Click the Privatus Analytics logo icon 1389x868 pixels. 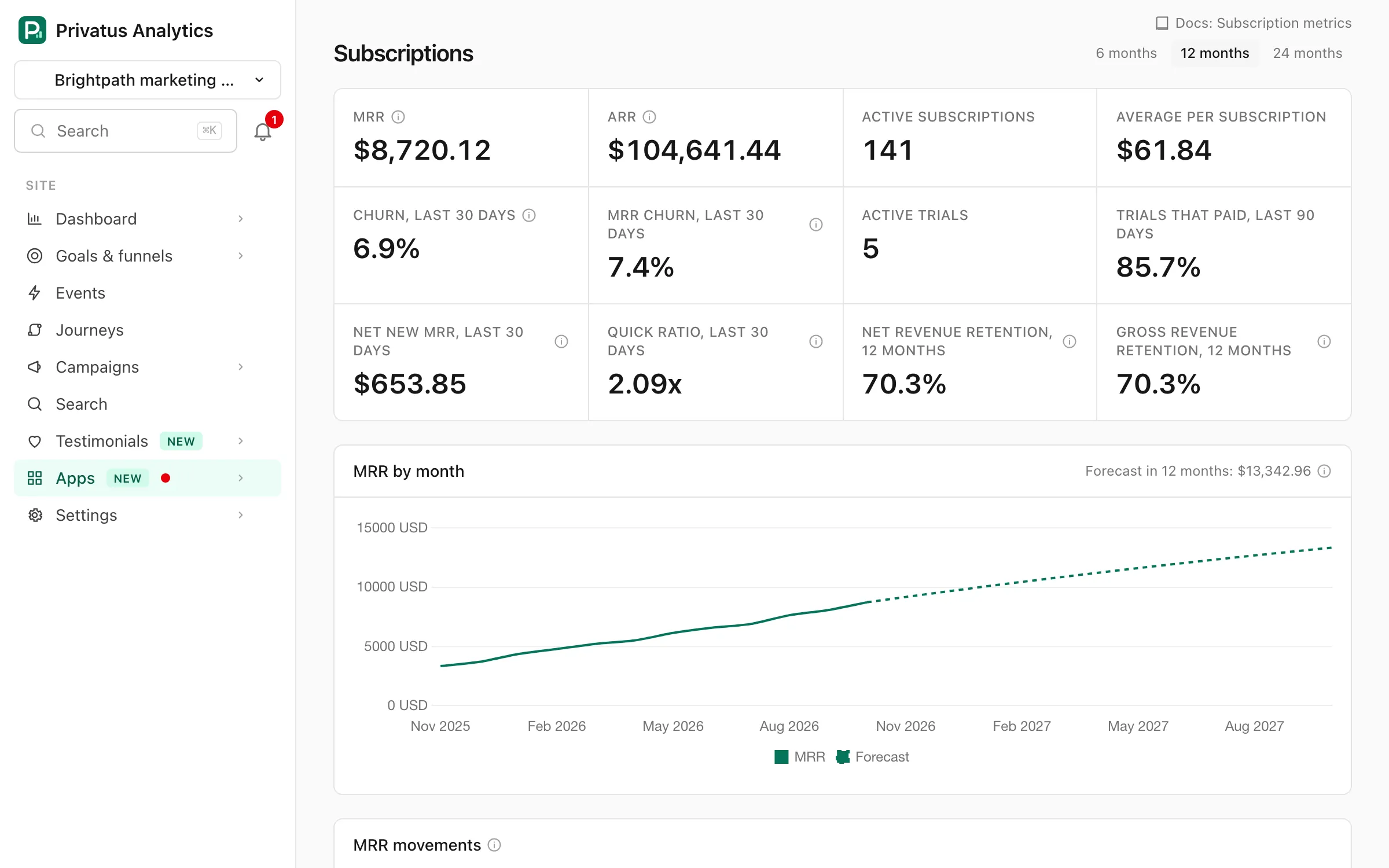click(x=32, y=30)
